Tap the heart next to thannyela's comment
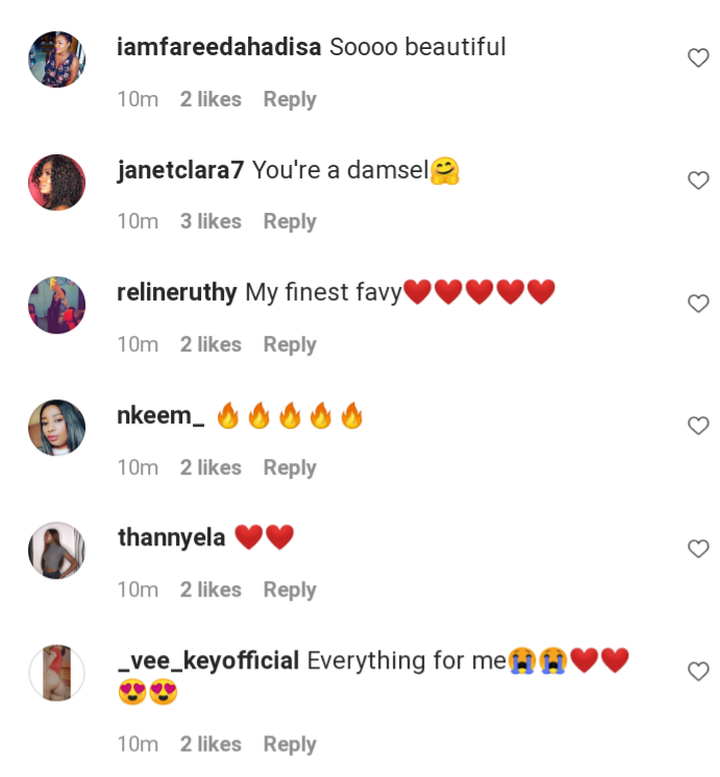 tap(698, 549)
